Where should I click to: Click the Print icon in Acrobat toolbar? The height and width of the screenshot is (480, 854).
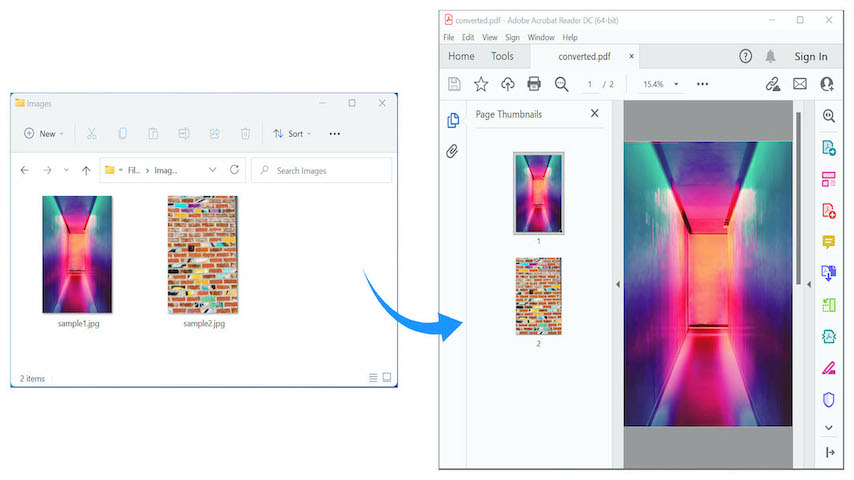(534, 84)
